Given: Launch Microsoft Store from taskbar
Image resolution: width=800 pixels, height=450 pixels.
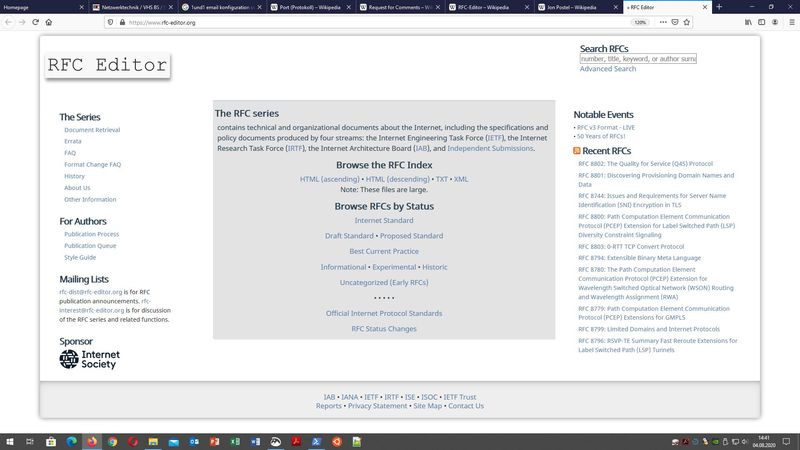Looking at the screenshot, I should (51, 441).
